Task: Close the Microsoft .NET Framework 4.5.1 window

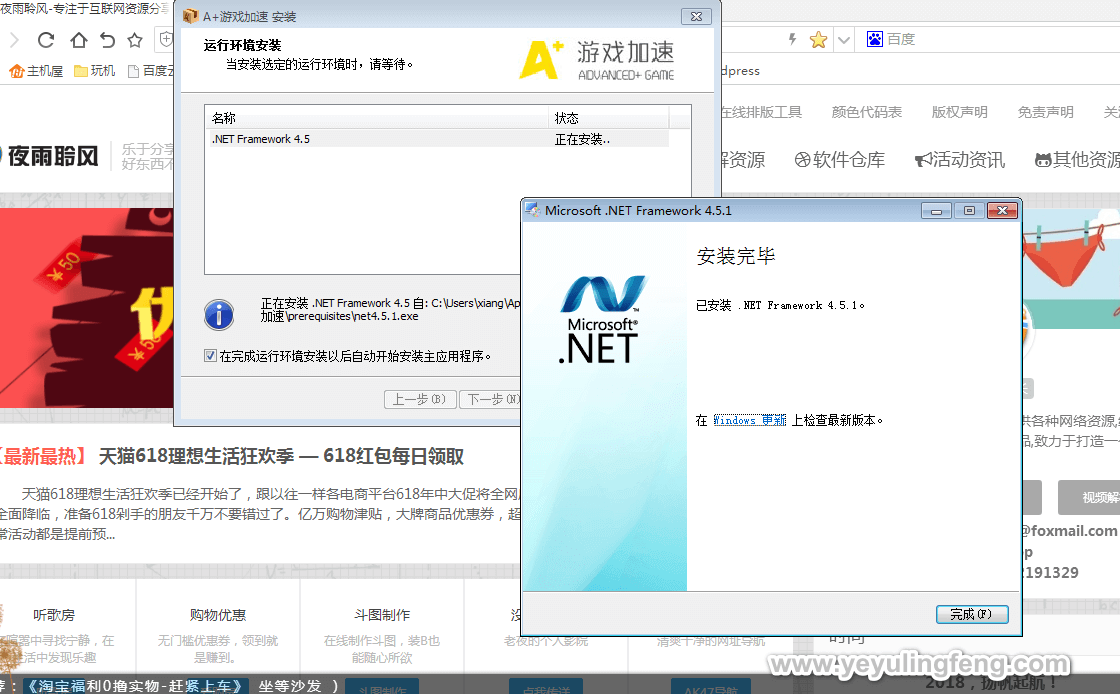Action: 1002,211
